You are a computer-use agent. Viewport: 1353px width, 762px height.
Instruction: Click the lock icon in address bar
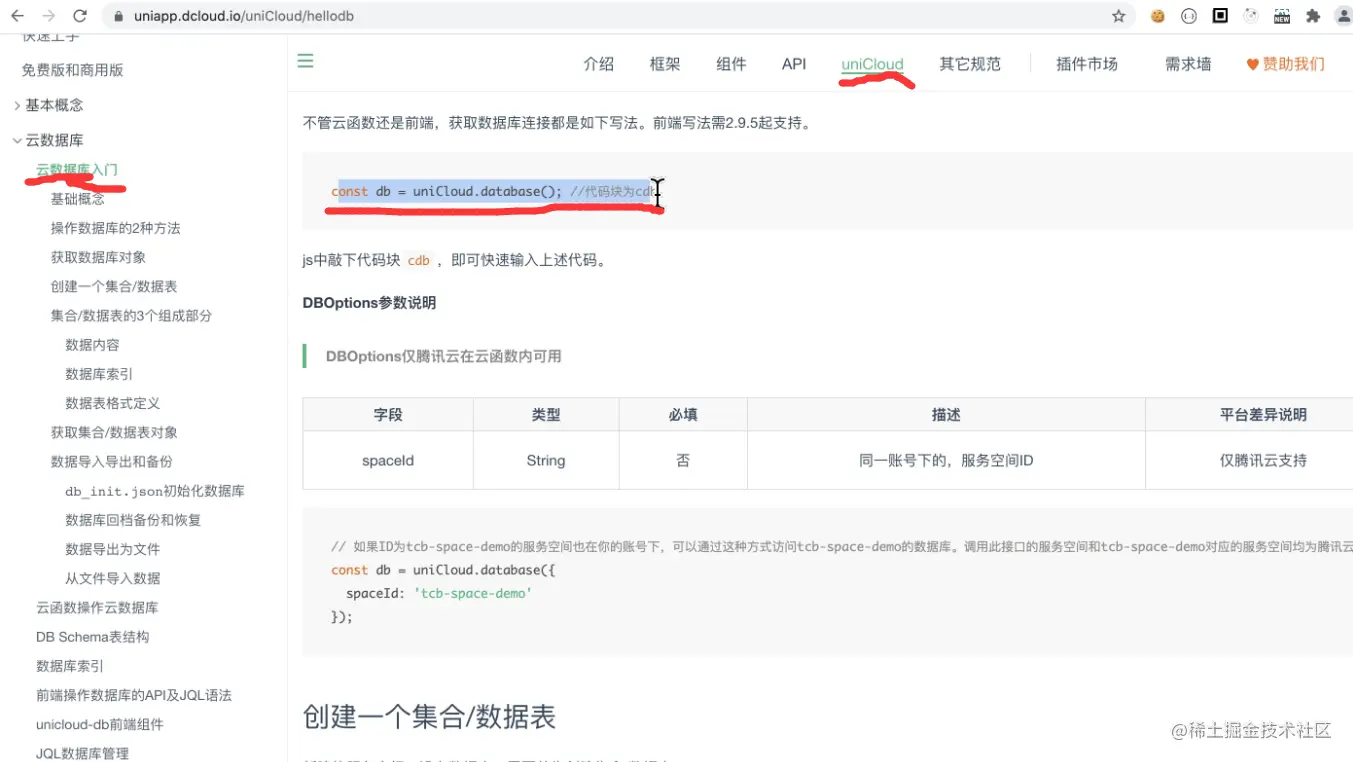(x=119, y=16)
